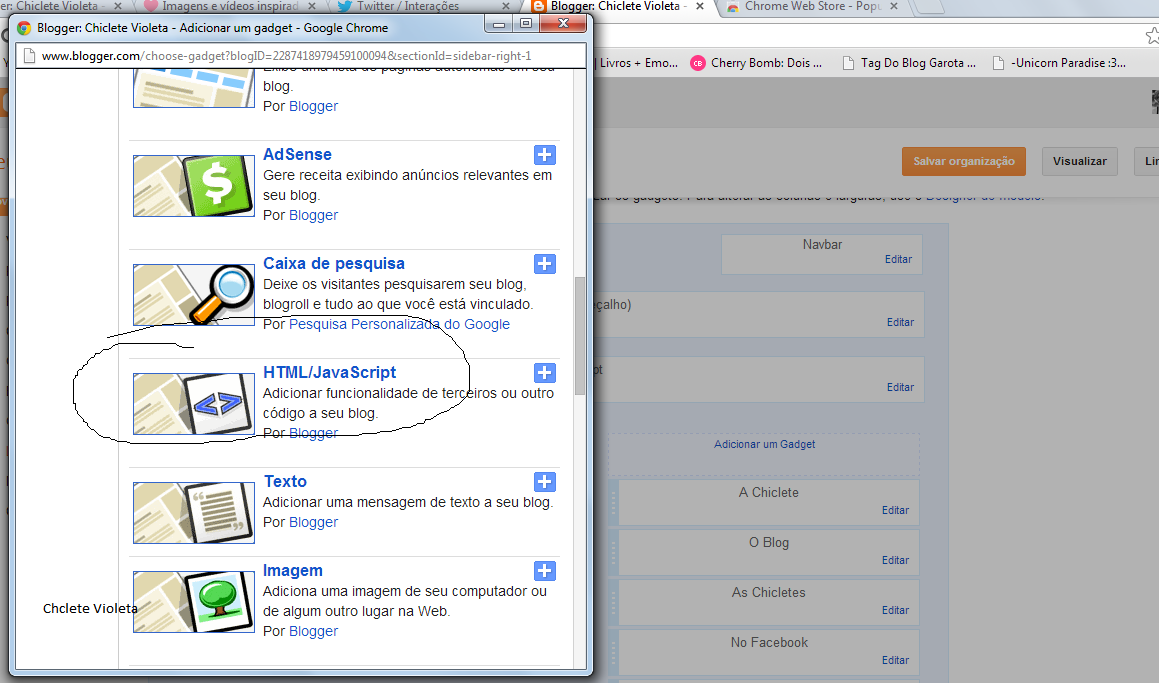Click the Navbar gadget box in layout
The width and height of the screenshot is (1159, 683).
[x=822, y=254]
